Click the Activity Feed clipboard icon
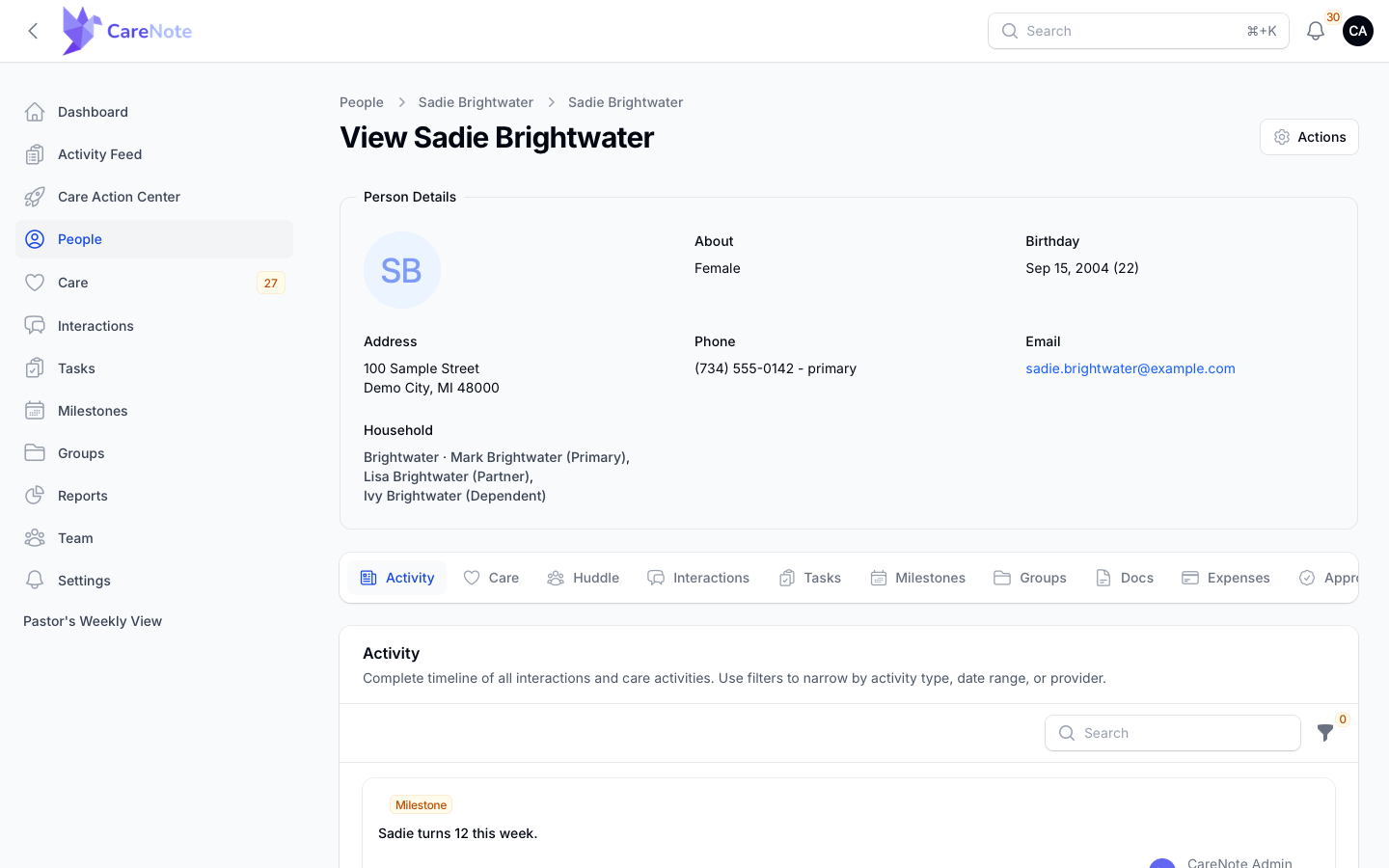The width and height of the screenshot is (1389, 868). [35, 154]
